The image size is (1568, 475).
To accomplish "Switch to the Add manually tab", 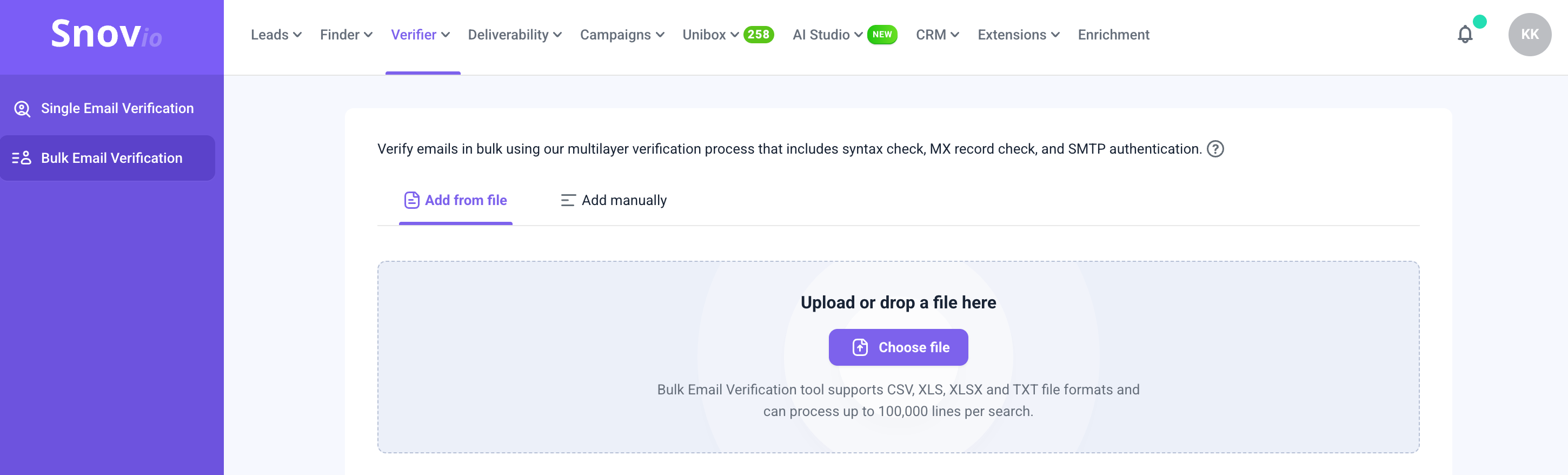I will coord(613,200).
